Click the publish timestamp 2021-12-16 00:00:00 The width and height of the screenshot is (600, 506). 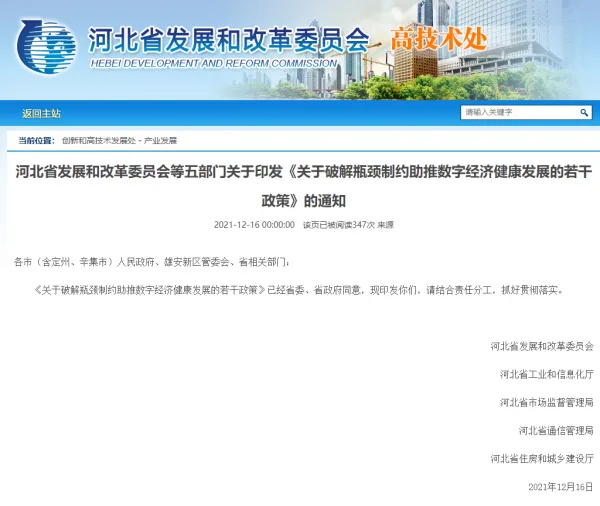[x=254, y=225]
